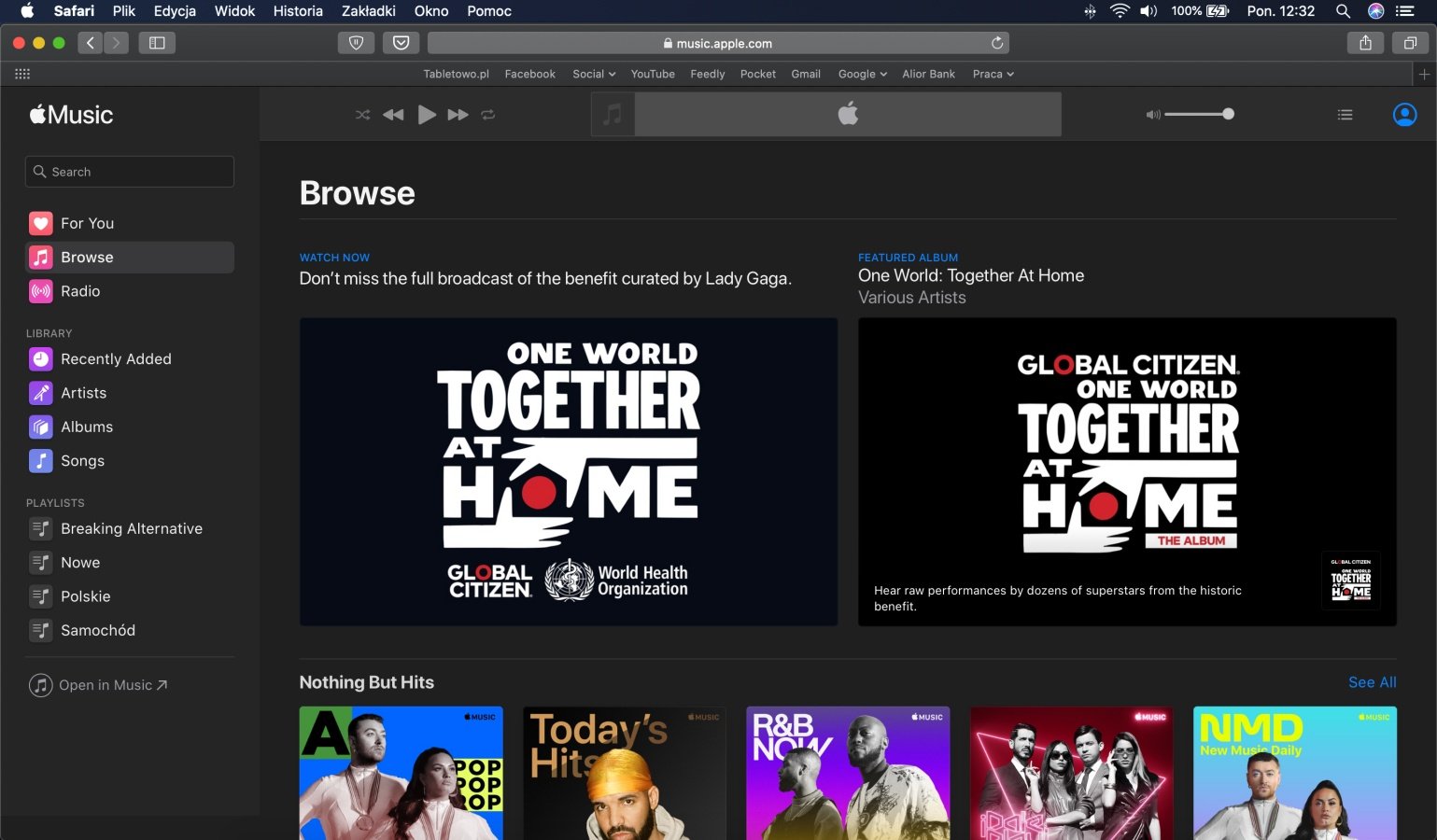Open the Gmail bookmark
This screenshot has height=840, width=1437.
(x=806, y=74)
